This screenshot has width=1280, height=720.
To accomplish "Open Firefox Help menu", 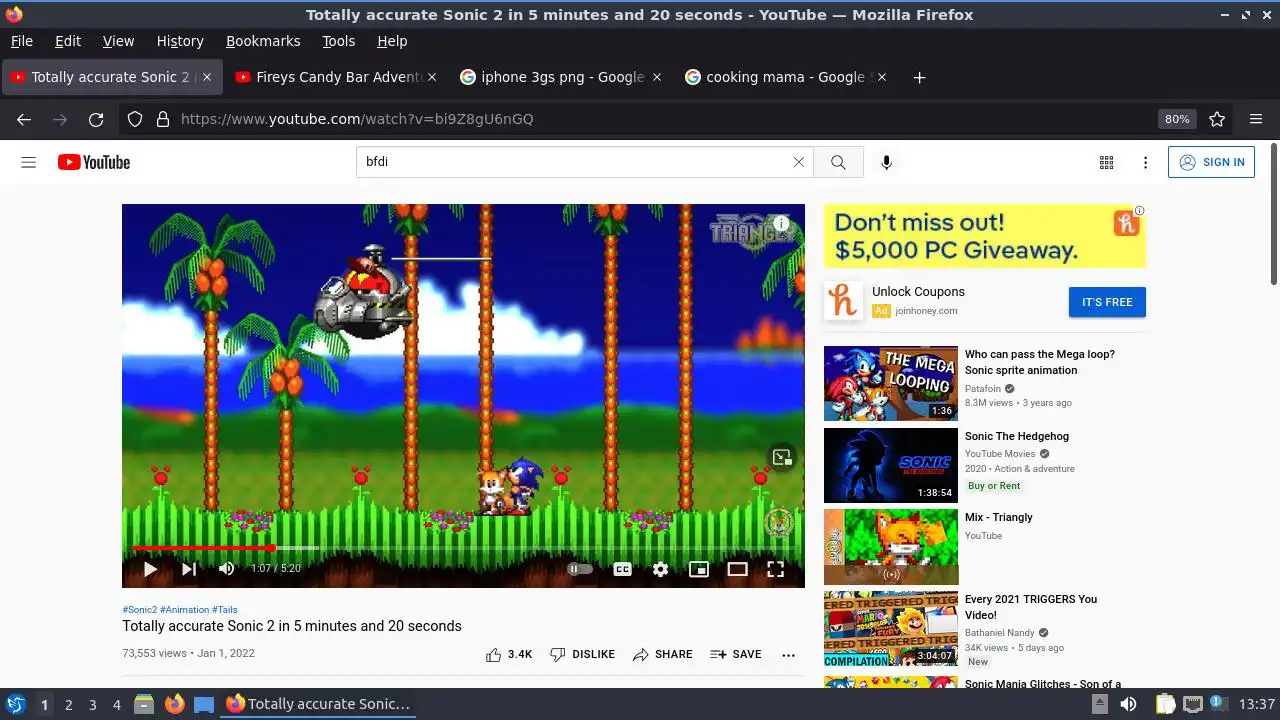I will pos(392,41).
